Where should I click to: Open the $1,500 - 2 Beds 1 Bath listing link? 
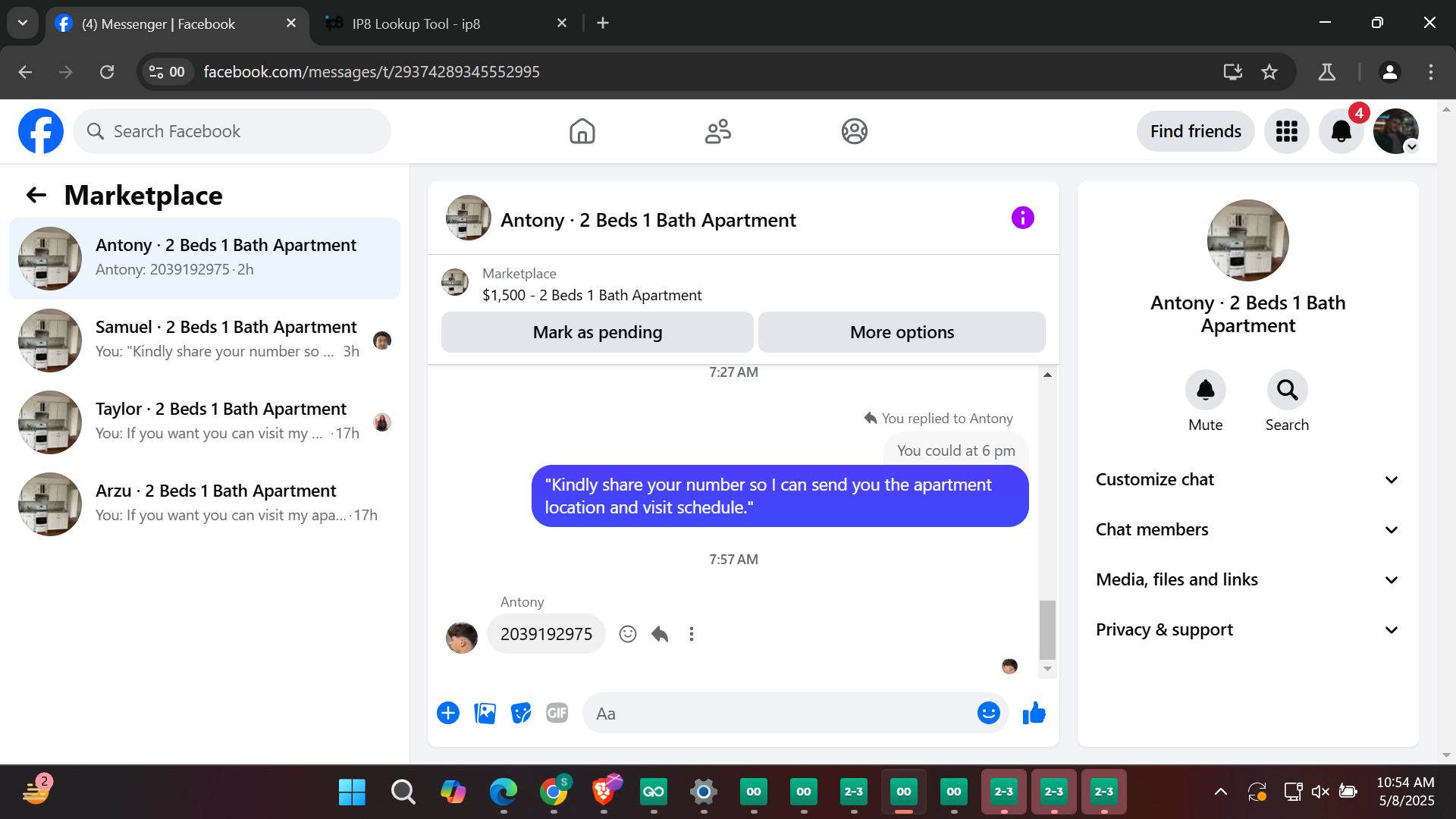click(591, 295)
